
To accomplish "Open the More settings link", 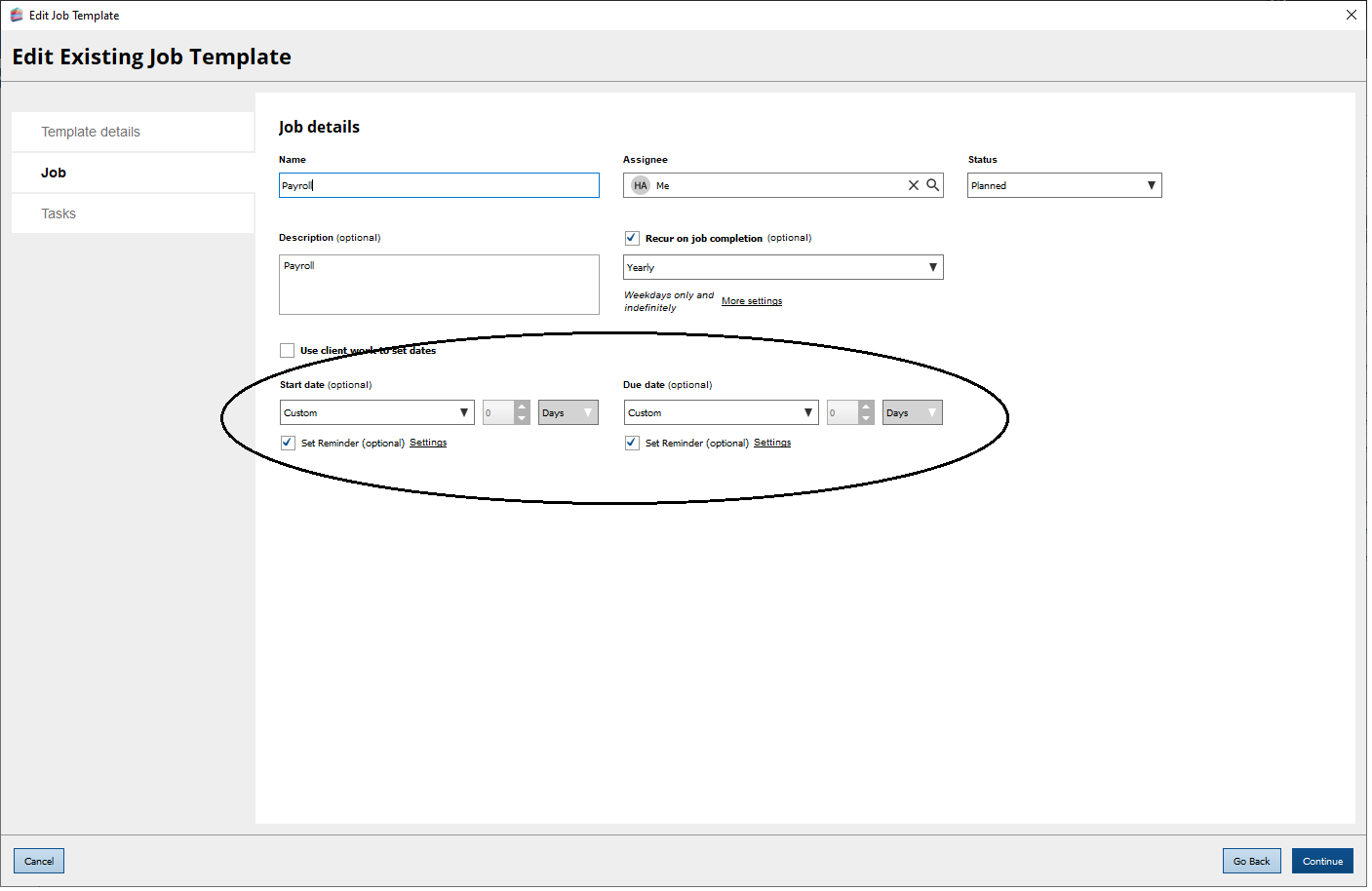I will tap(751, 301).
